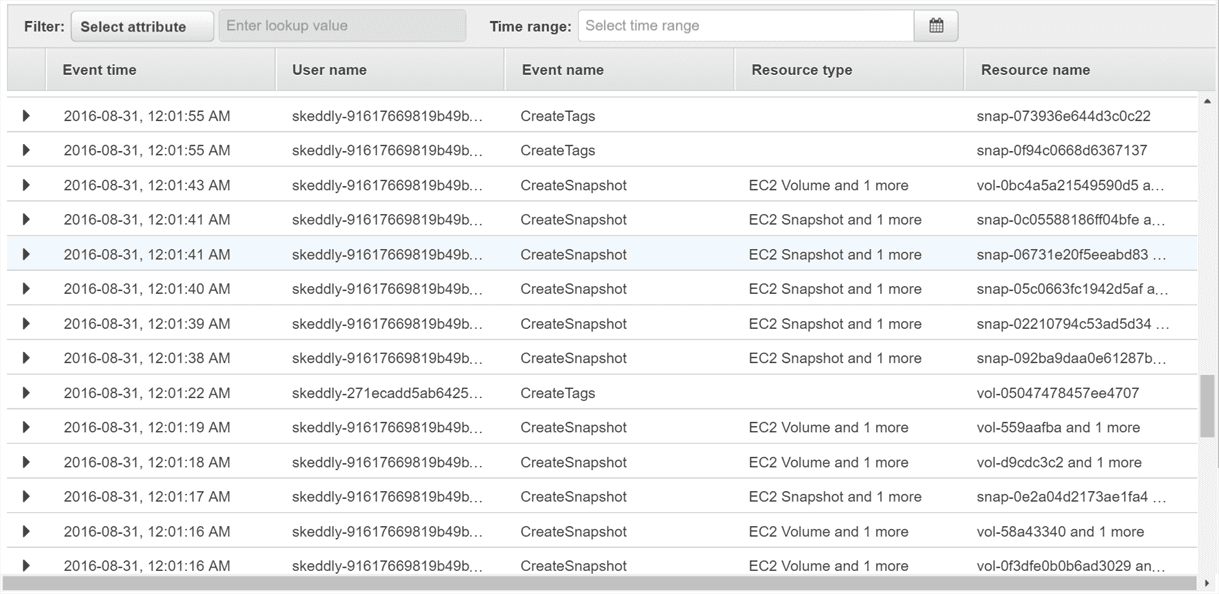Screen dimensions: 1219x594
Task: Sort by User name column header
Action: tap(329, 70)
